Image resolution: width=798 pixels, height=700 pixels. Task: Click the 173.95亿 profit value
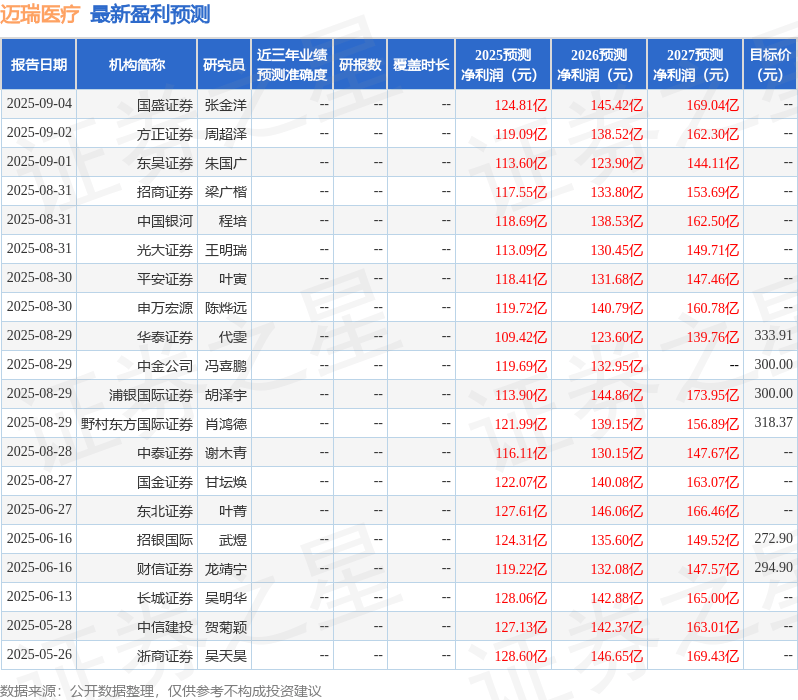[713, 396]
